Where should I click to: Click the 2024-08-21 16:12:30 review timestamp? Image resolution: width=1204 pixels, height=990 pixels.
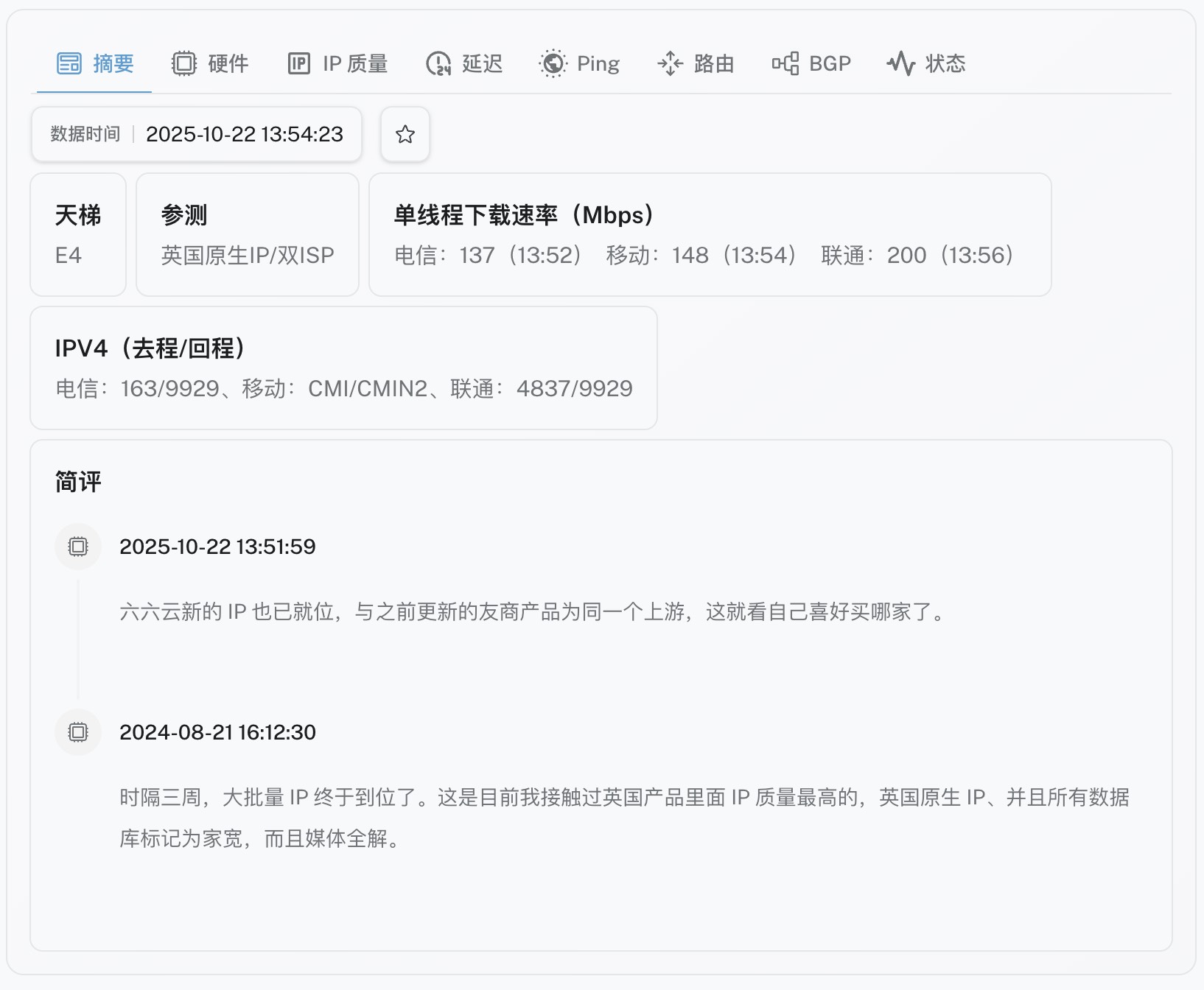pyautogui.click(x=217, y=732)
